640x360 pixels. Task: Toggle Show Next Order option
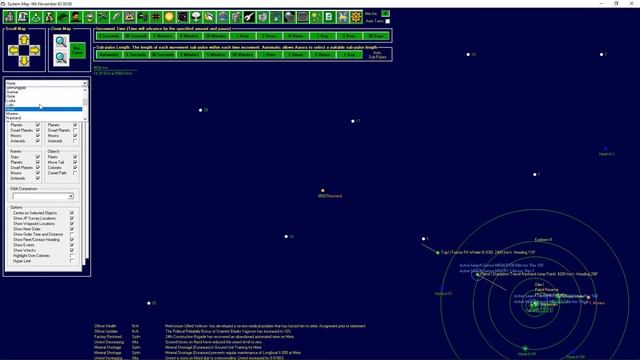(x=72, y=229)
